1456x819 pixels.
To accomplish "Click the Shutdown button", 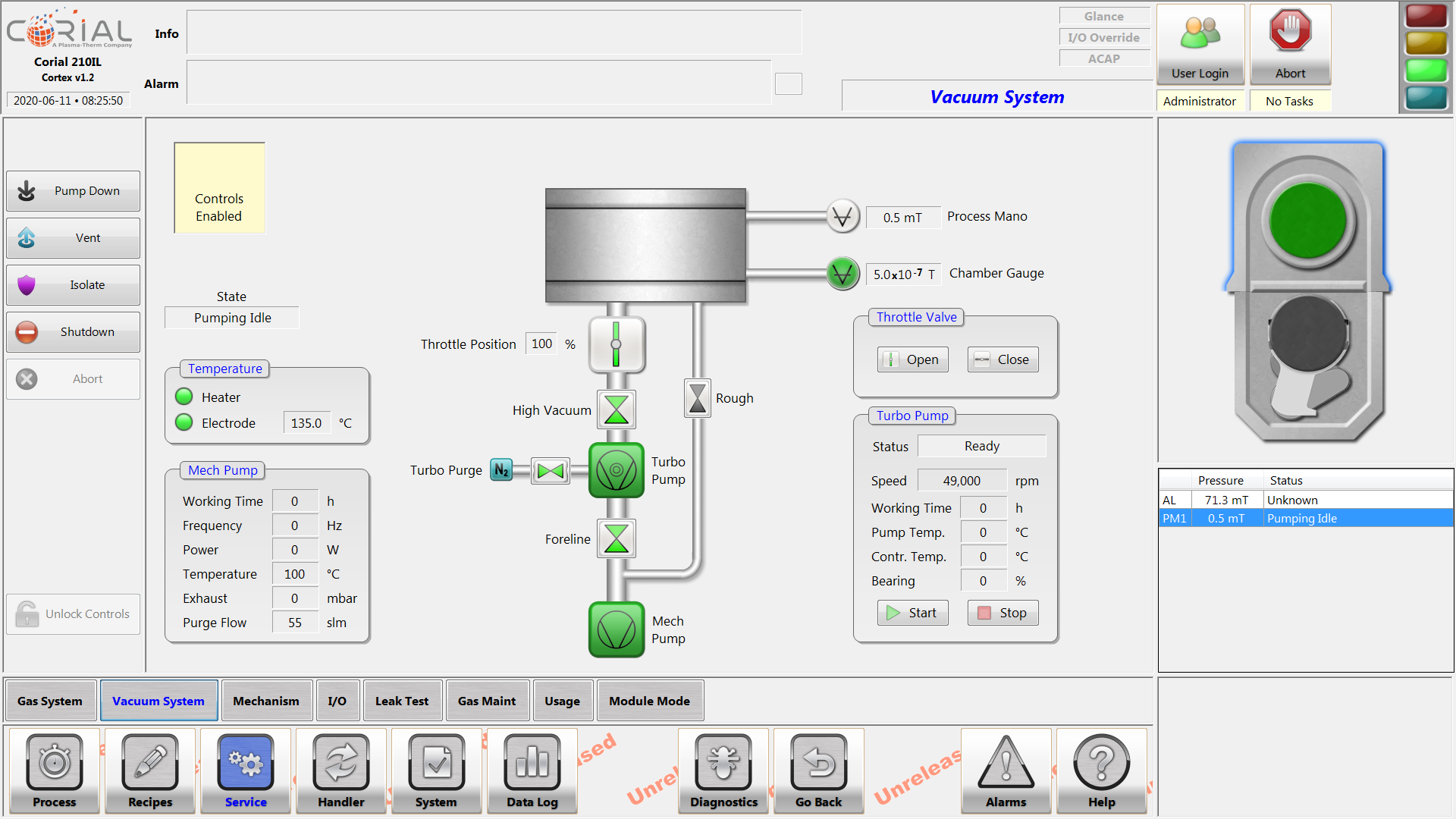I will coord(73,332).
